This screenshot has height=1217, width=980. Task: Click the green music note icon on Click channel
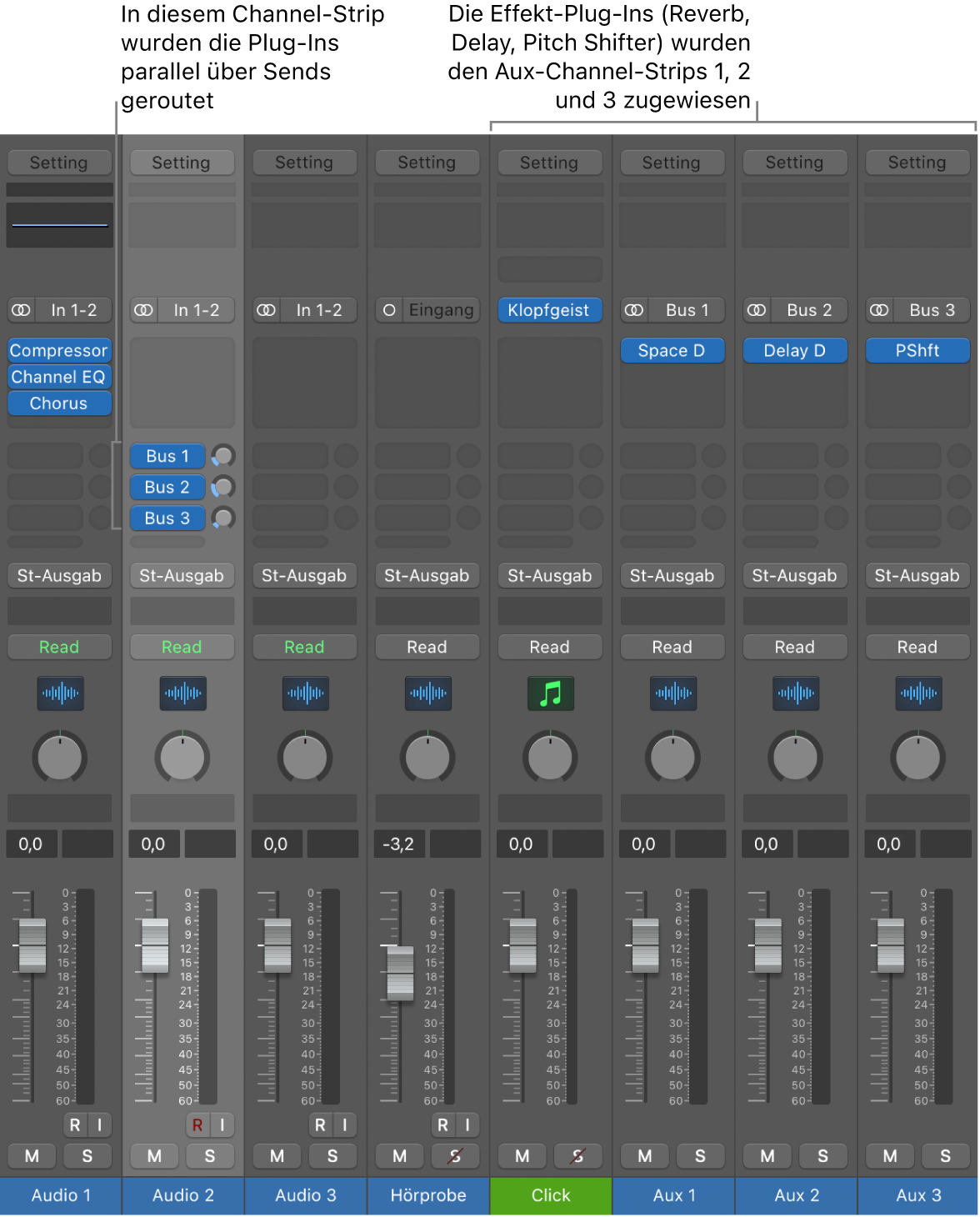pos(549,694)
